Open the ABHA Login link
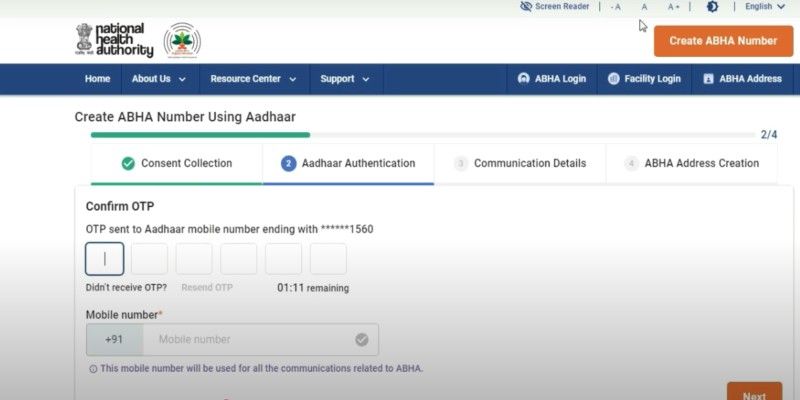 (x=552, y=79)
